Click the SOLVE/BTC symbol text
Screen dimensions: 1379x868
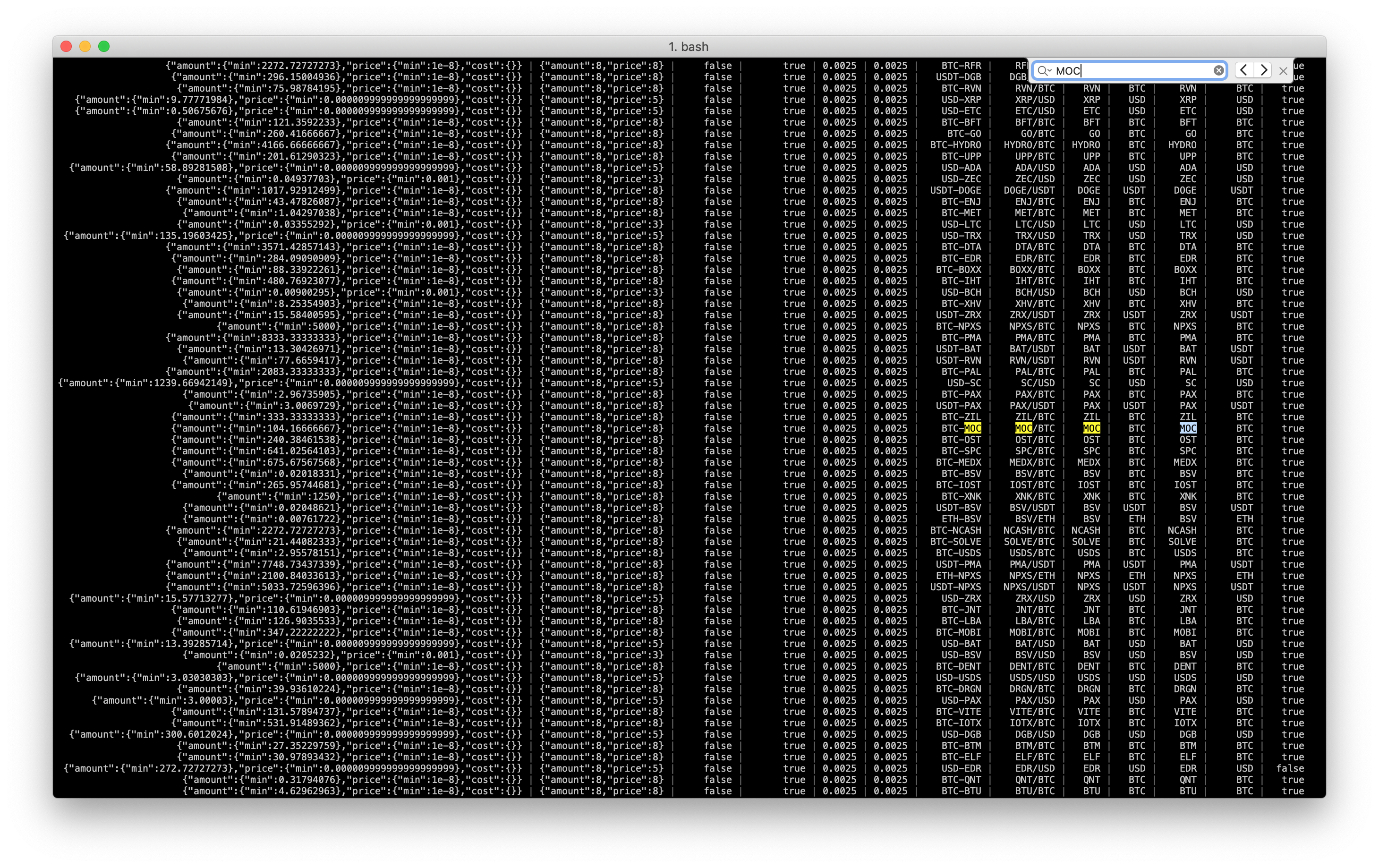coord(1029,542)
